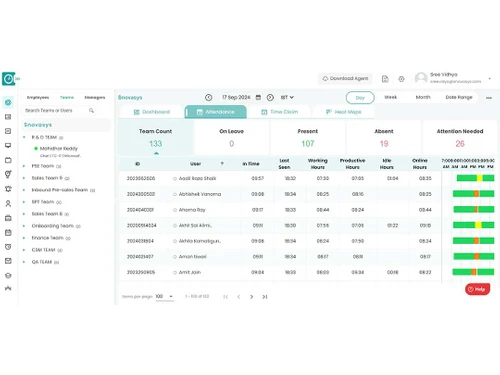The height and width of the screenshot is (375, 500).
Task: Click user name Aman tiwari
Action: pyautogui.click(x=193, y=257)
